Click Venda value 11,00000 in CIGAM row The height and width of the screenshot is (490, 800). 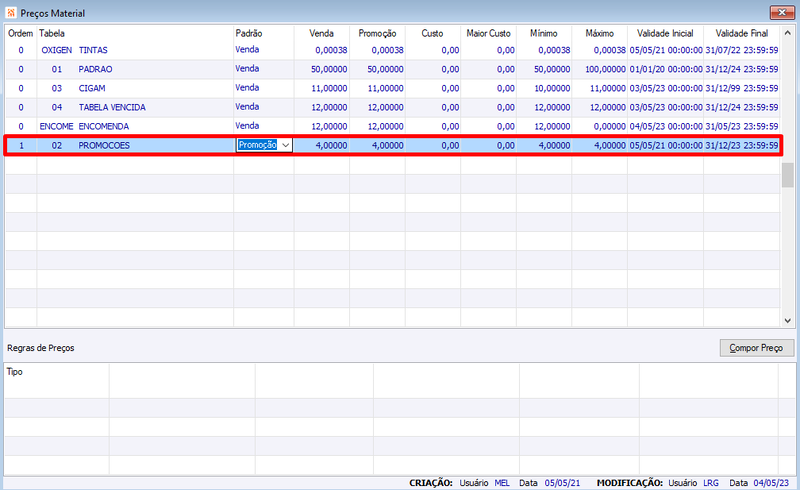pos(329,88)
